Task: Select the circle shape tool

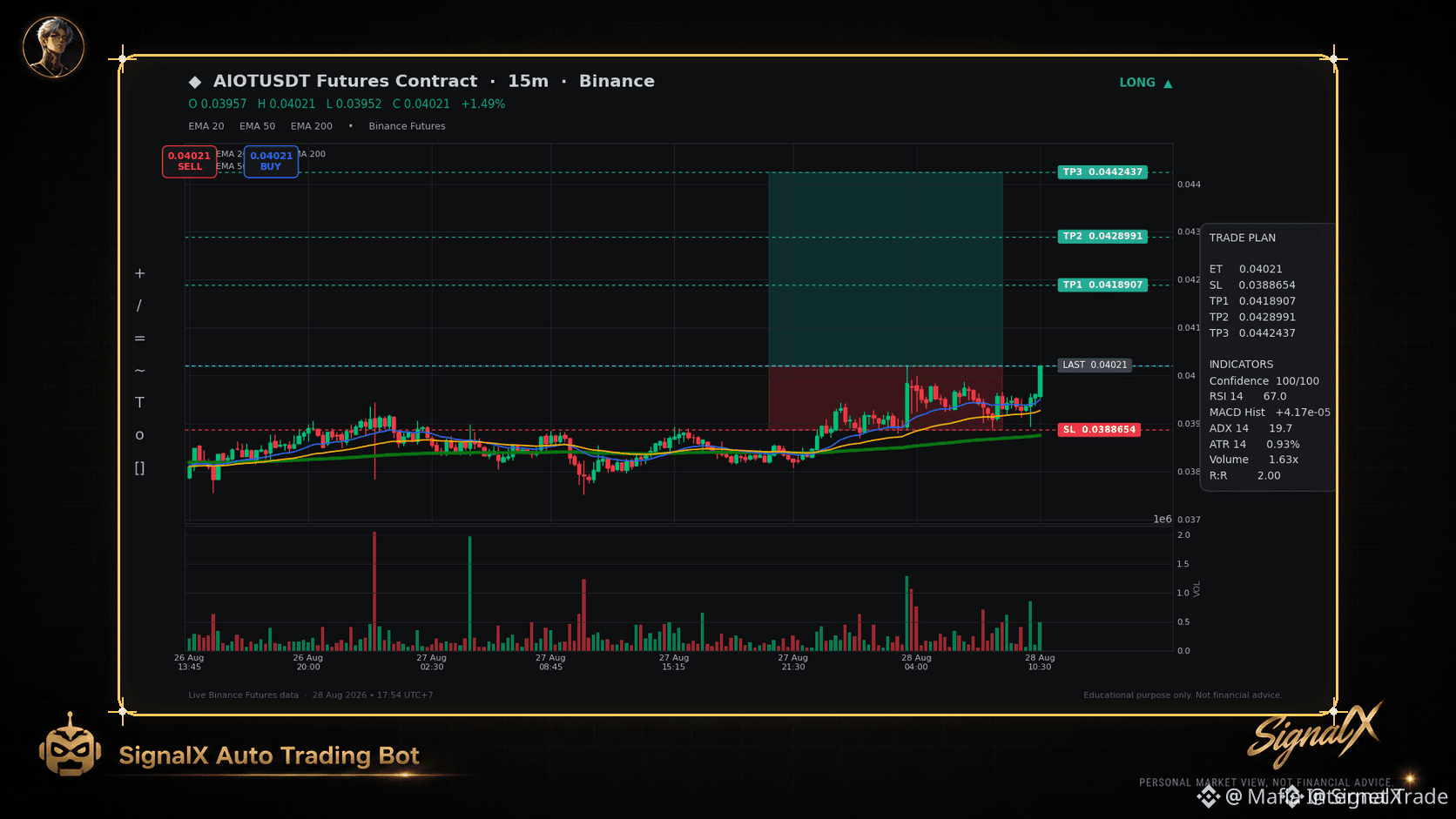Action: point(139,434)
